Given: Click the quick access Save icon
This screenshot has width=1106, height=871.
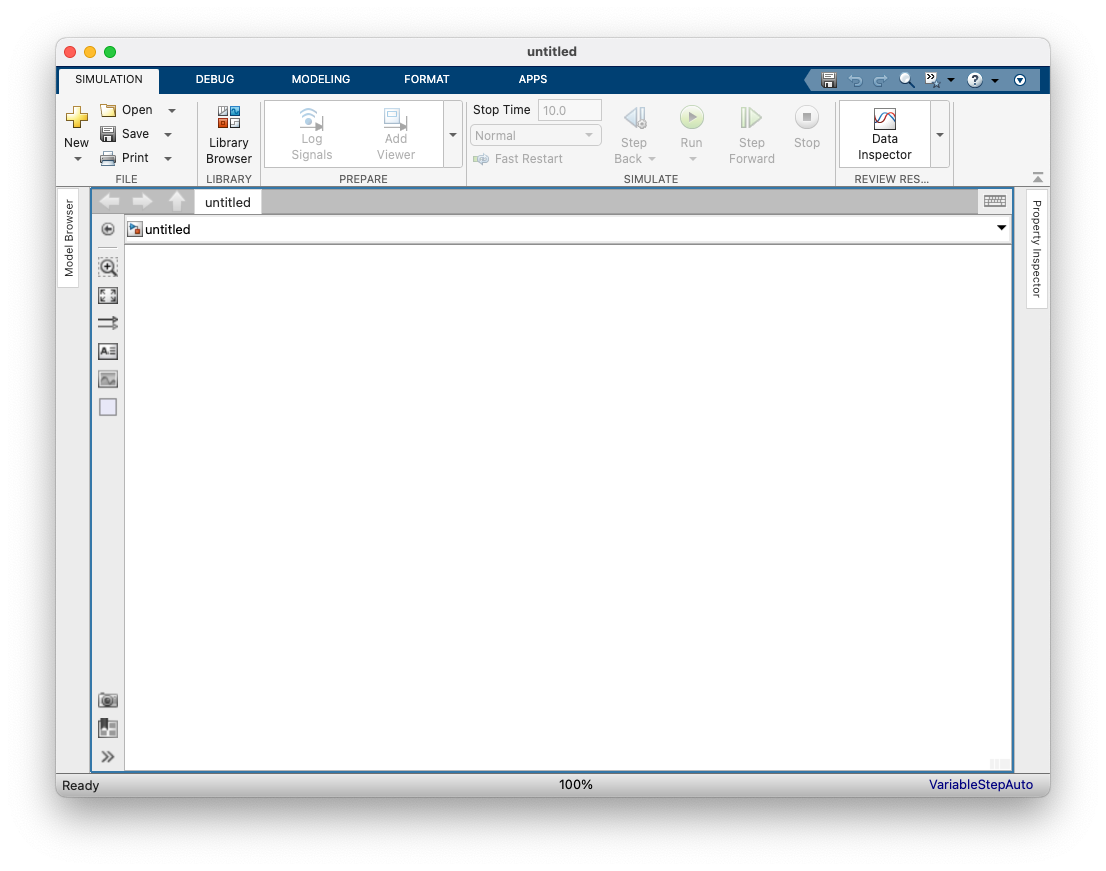Looking at the screenshot, I should 829,80.
